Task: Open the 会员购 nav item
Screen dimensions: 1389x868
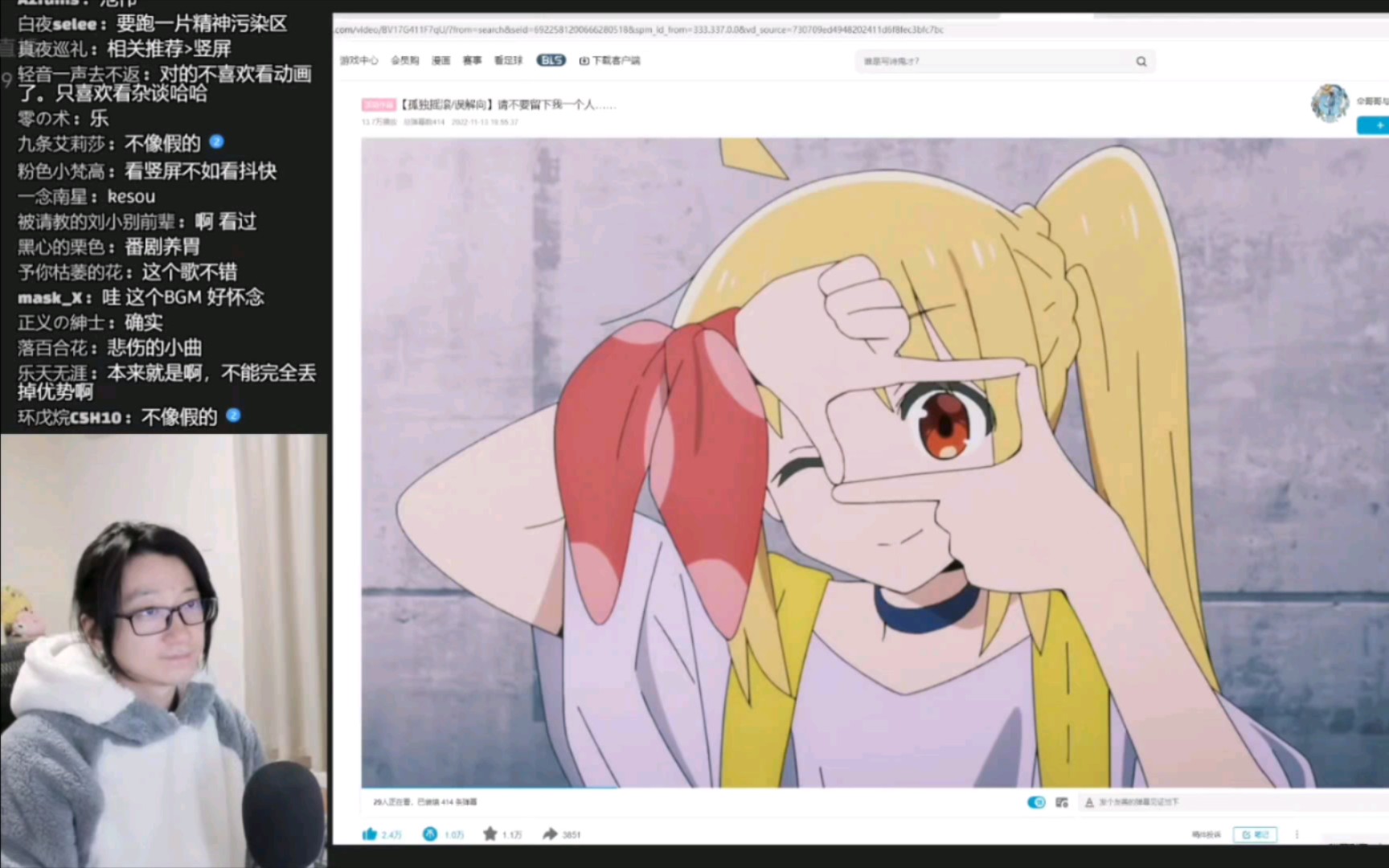Action: 405,60
